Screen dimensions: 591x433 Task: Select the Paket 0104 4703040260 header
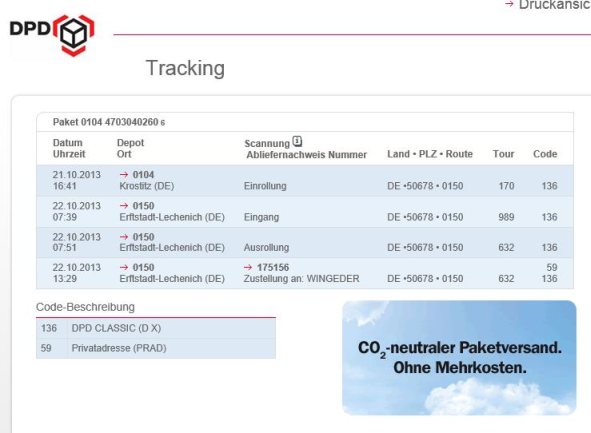109,122
